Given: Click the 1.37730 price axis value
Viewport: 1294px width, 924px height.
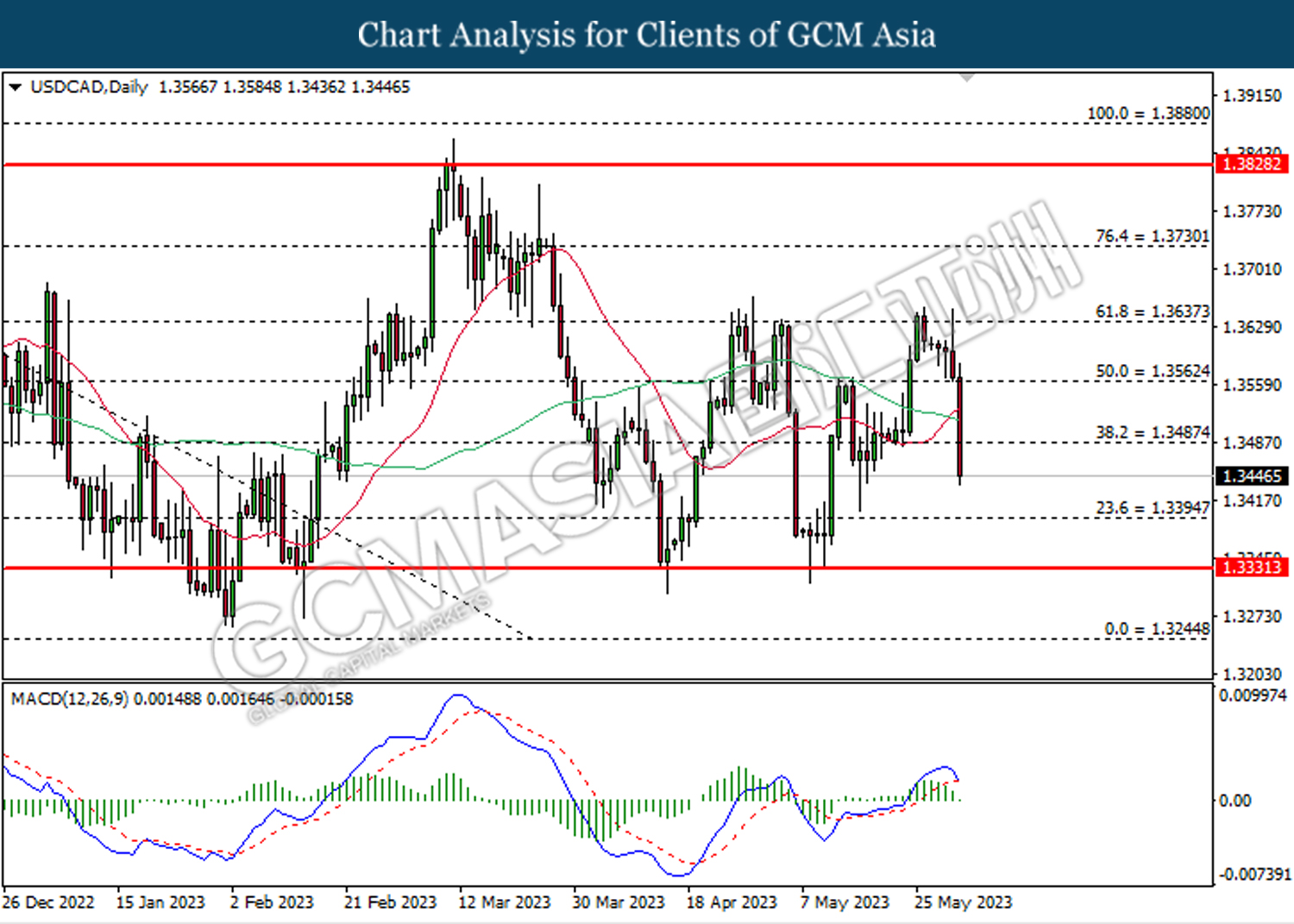Looking at the screenshot, I should (x=1252, y=211).
